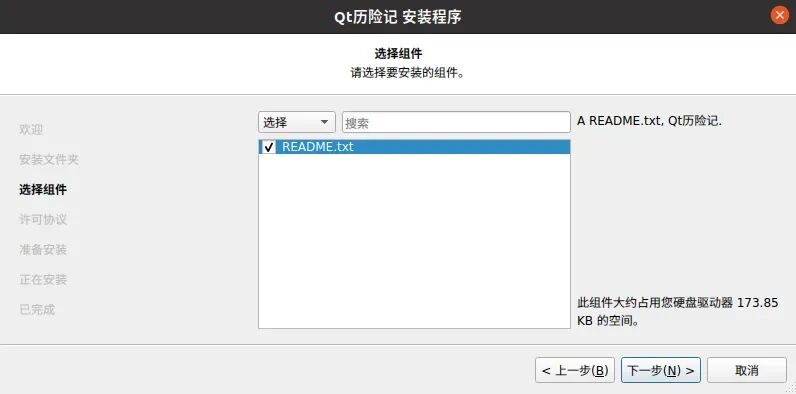796x394 pixels.
Task: Focus the 搜索 search field
Action: 456,122
